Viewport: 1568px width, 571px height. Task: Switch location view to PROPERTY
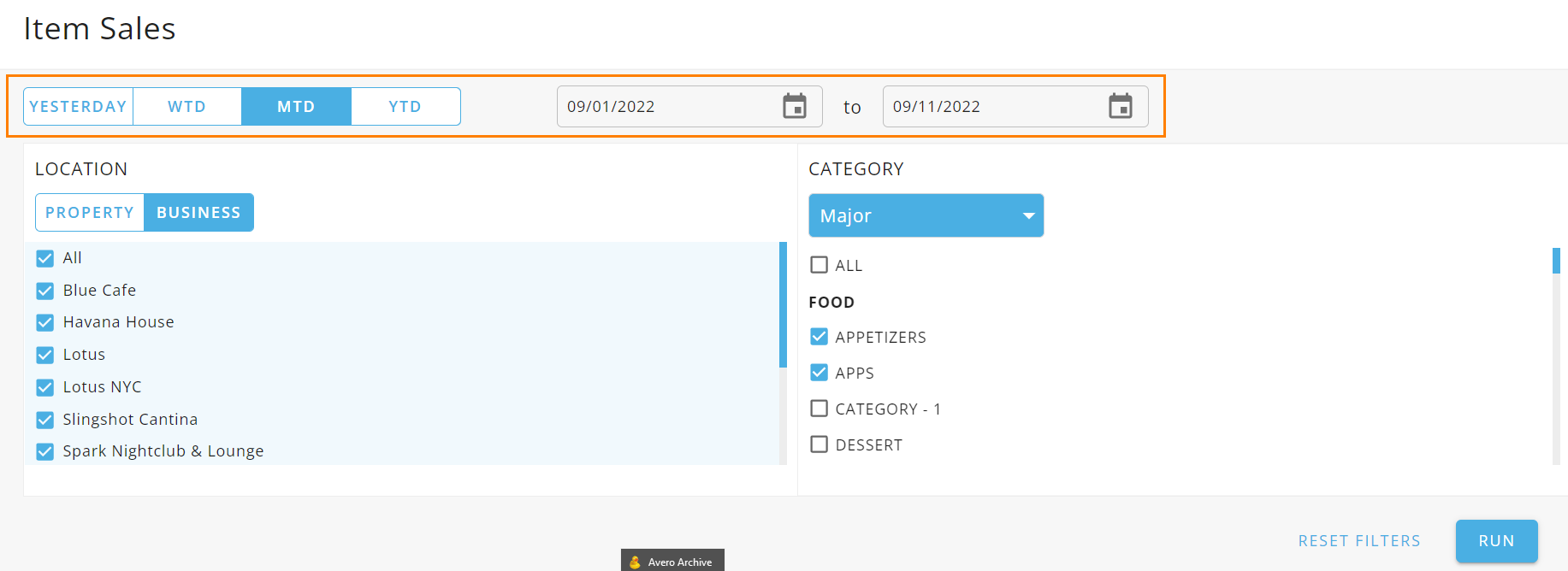coord(90,213)
